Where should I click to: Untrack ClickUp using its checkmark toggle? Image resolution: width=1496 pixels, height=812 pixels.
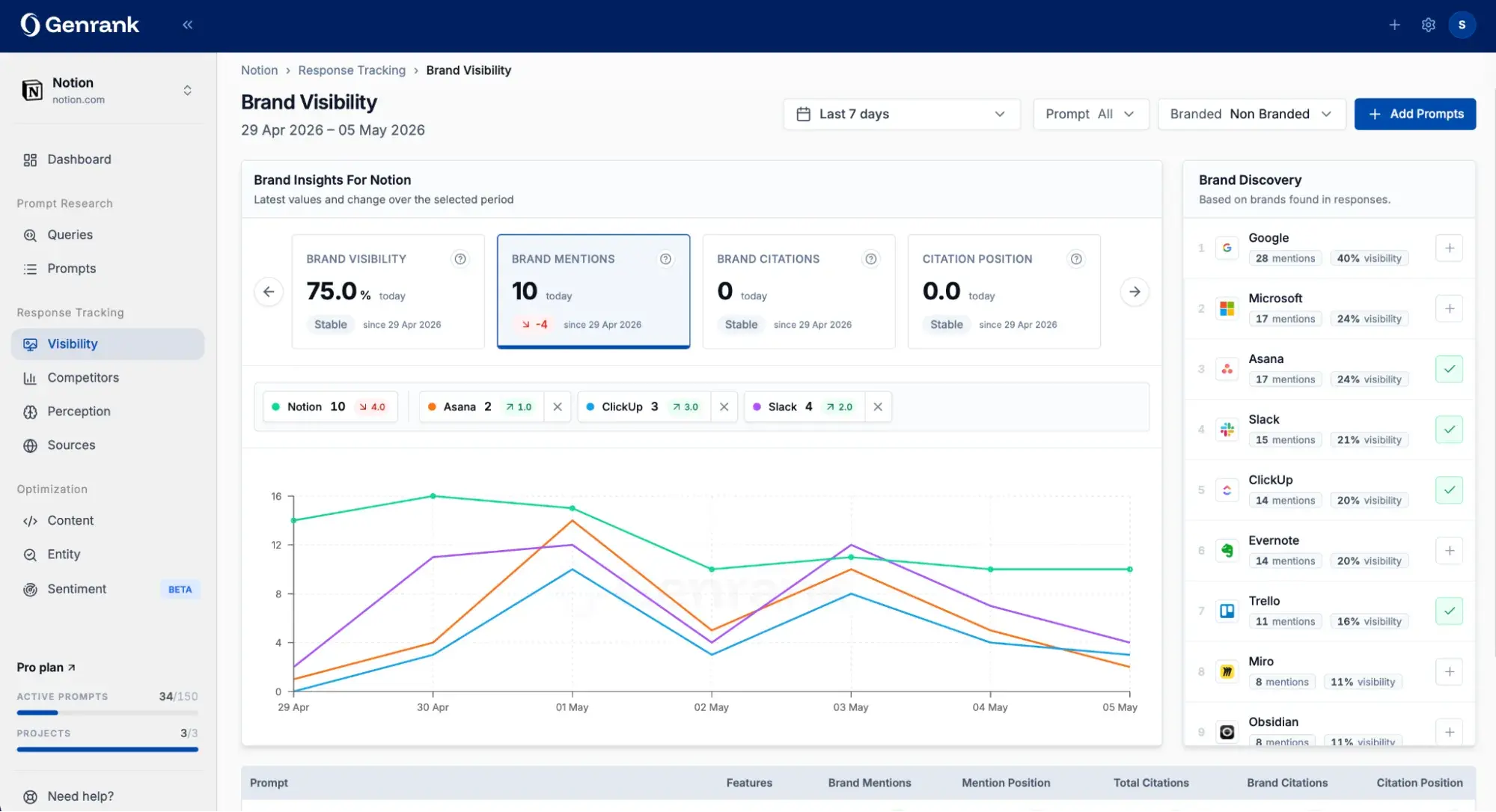pos(1450,490)
